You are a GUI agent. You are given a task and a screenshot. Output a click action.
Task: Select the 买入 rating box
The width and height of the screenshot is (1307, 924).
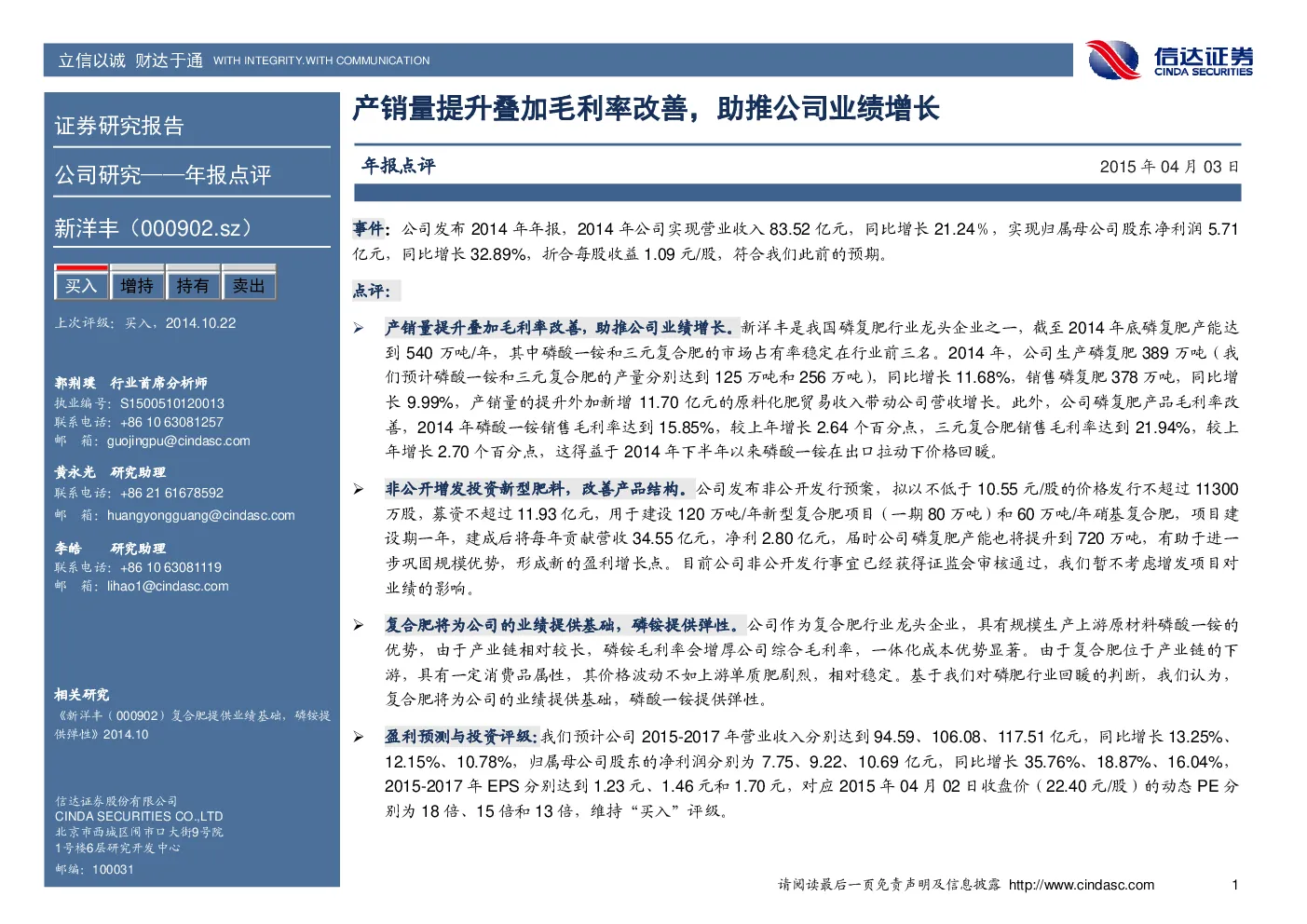click(x=81, y=284)
